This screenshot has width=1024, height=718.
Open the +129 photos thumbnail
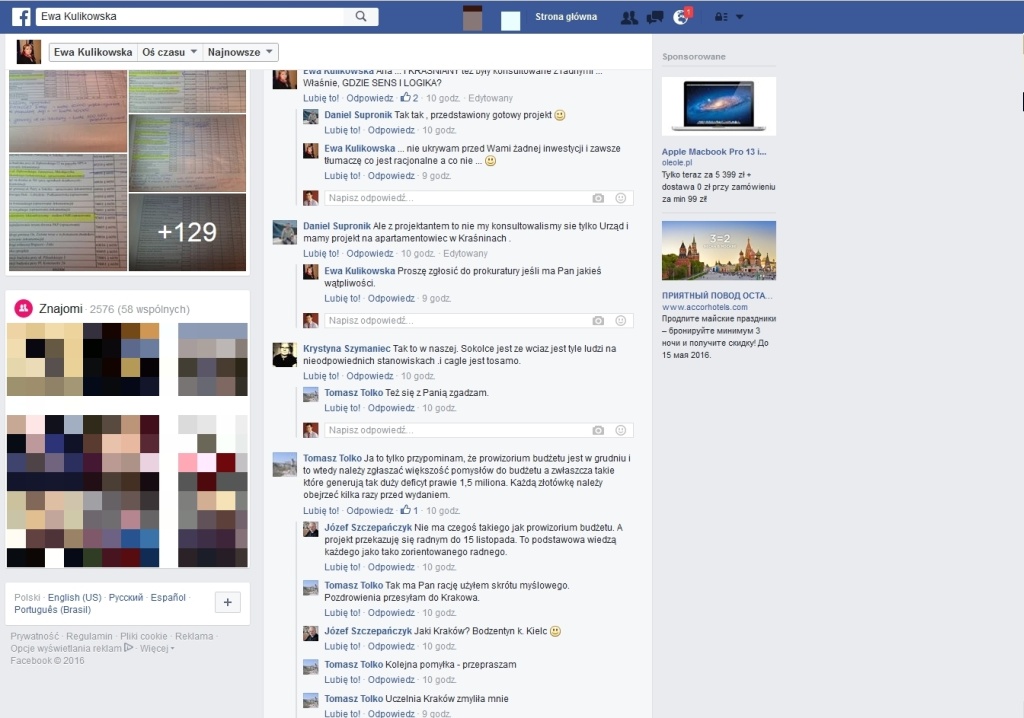coord(187,232)
